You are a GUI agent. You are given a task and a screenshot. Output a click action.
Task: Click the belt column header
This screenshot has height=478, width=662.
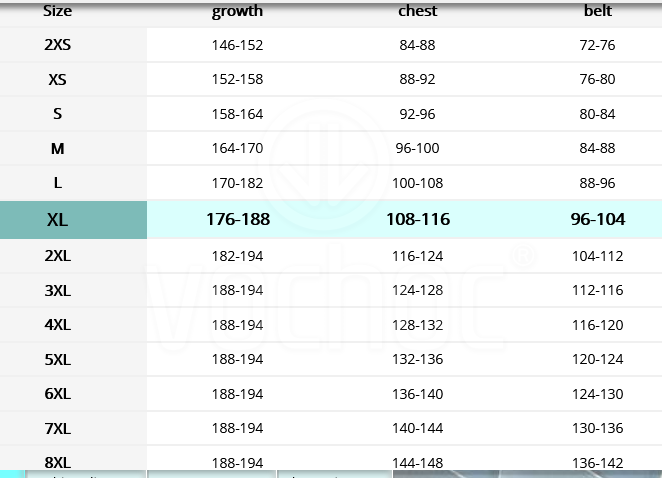tap(598, 11)
